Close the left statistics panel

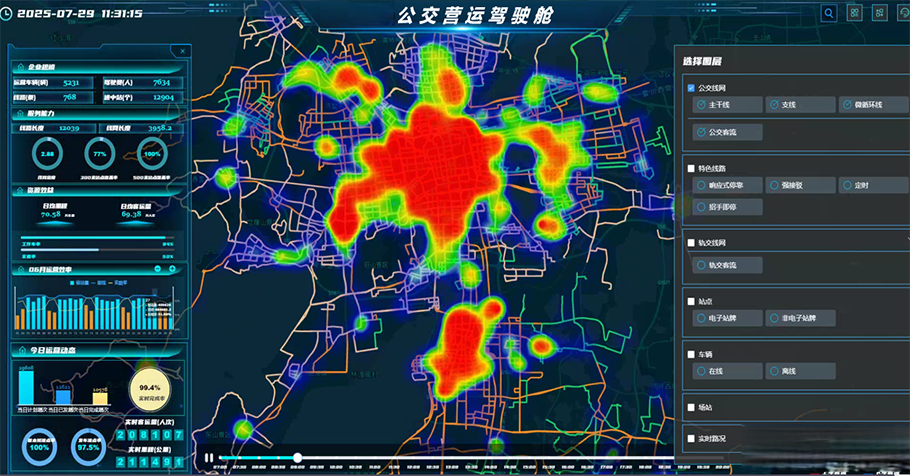181,51
